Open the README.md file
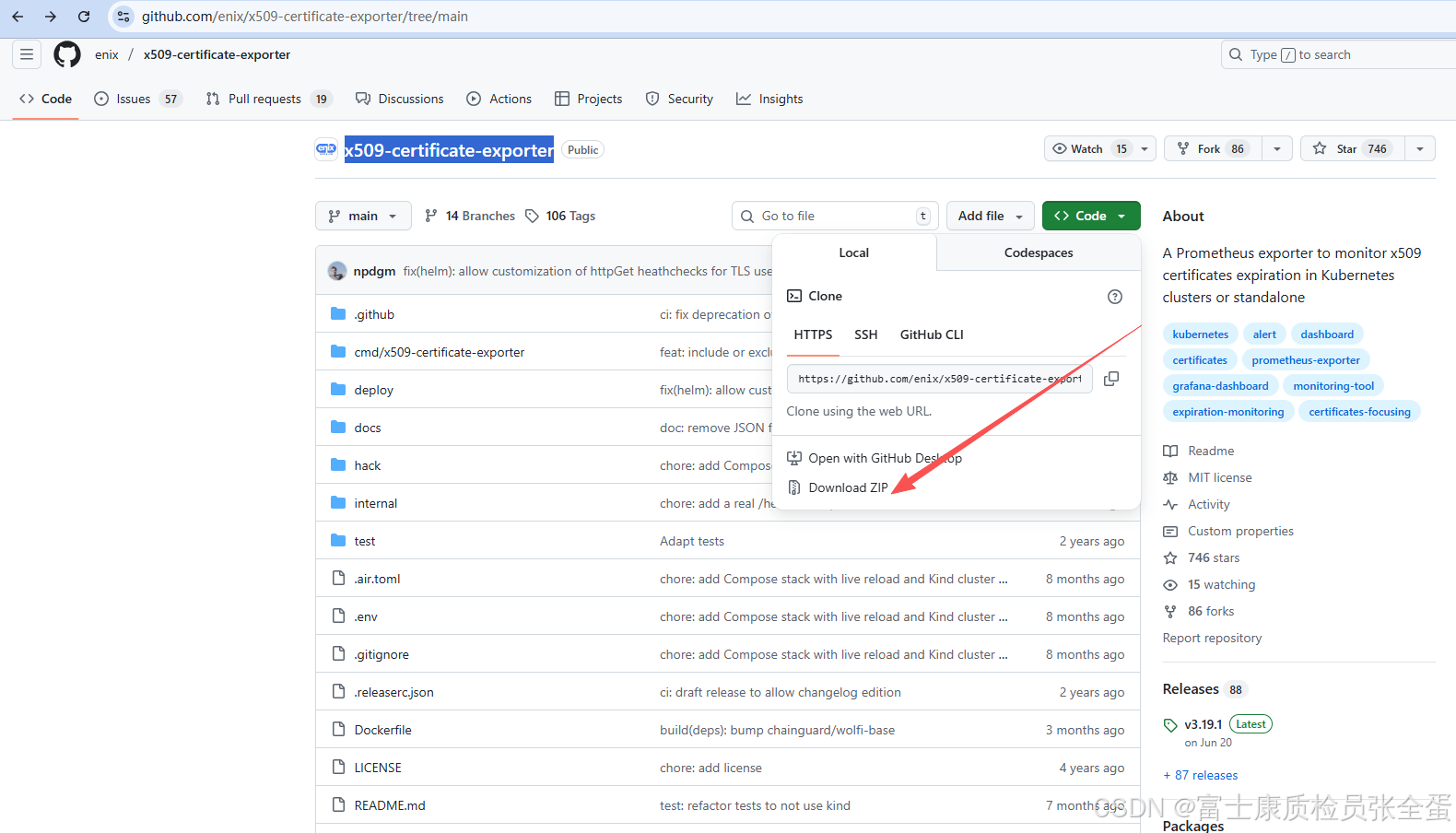1456x833 pixels. coord(390,805)
